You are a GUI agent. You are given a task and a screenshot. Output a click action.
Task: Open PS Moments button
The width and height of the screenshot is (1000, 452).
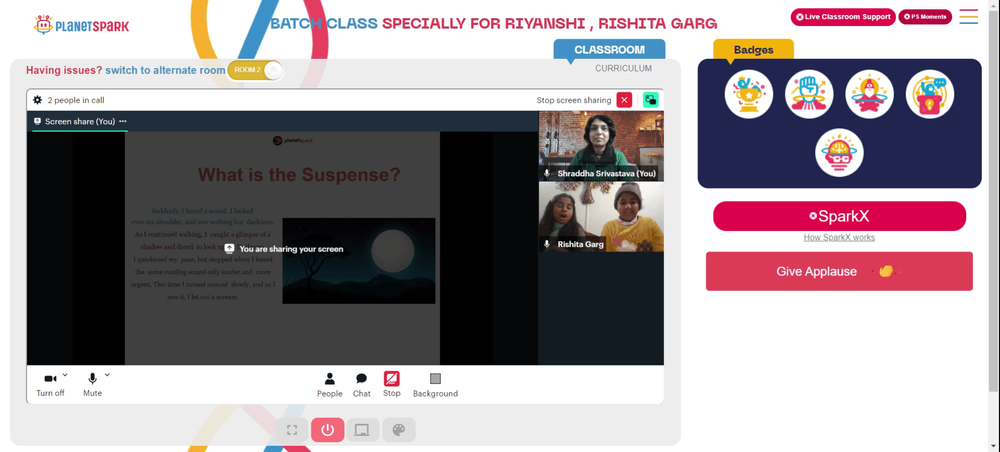point(925,17)
